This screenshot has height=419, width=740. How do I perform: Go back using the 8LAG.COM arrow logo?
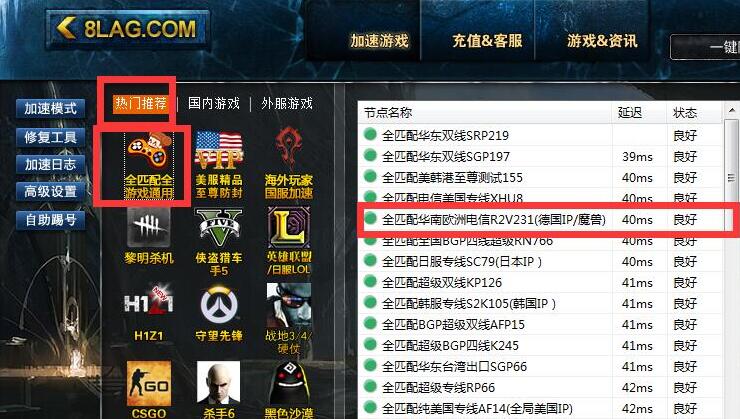click(127, 29)
